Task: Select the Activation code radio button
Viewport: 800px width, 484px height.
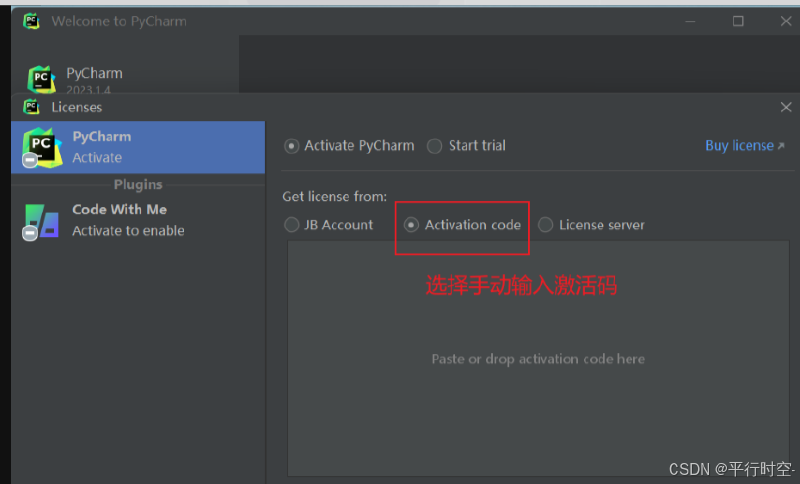Action: [411, 225]
